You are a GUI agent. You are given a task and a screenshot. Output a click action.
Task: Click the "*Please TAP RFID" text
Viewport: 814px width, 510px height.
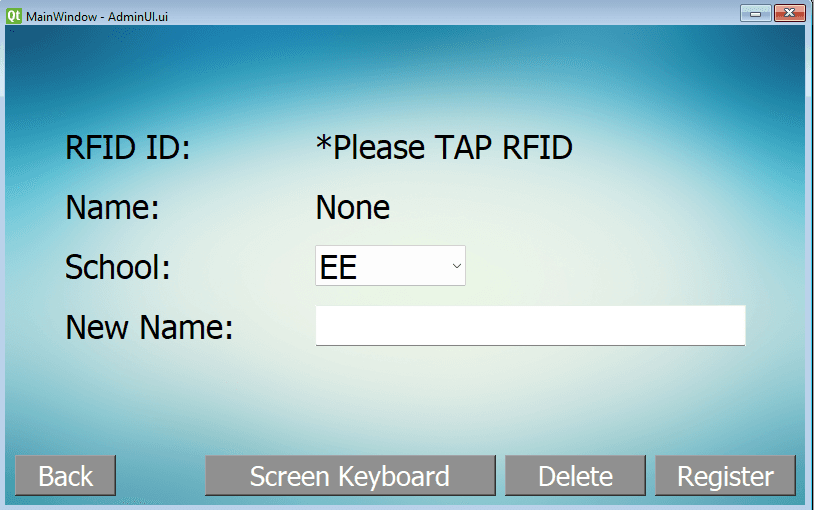[443, 148]
